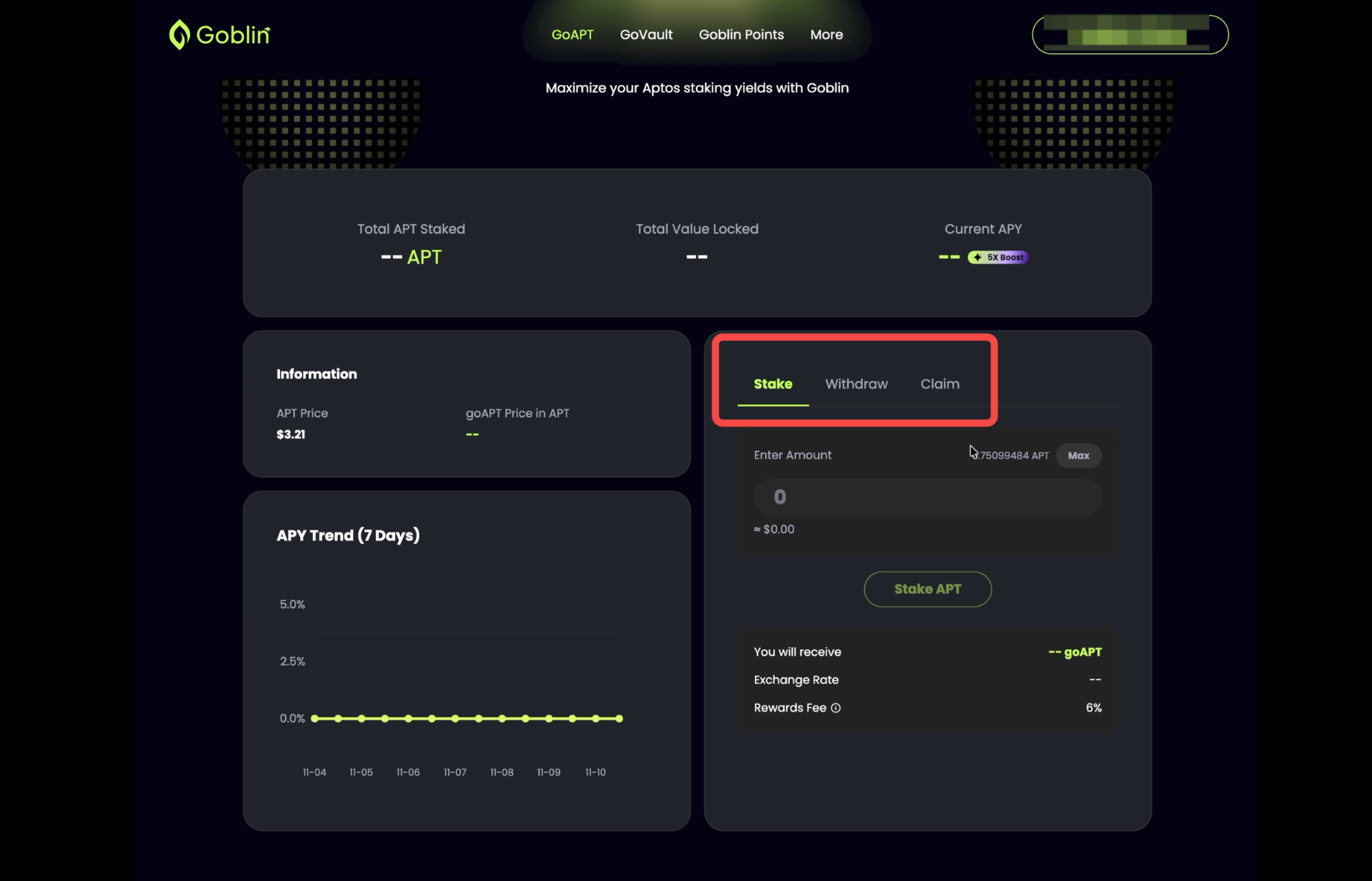The height and width of the screenshot is (881, 1372).
Task: Open the GoAPT navigation item
Action: [x=572, y=34]
